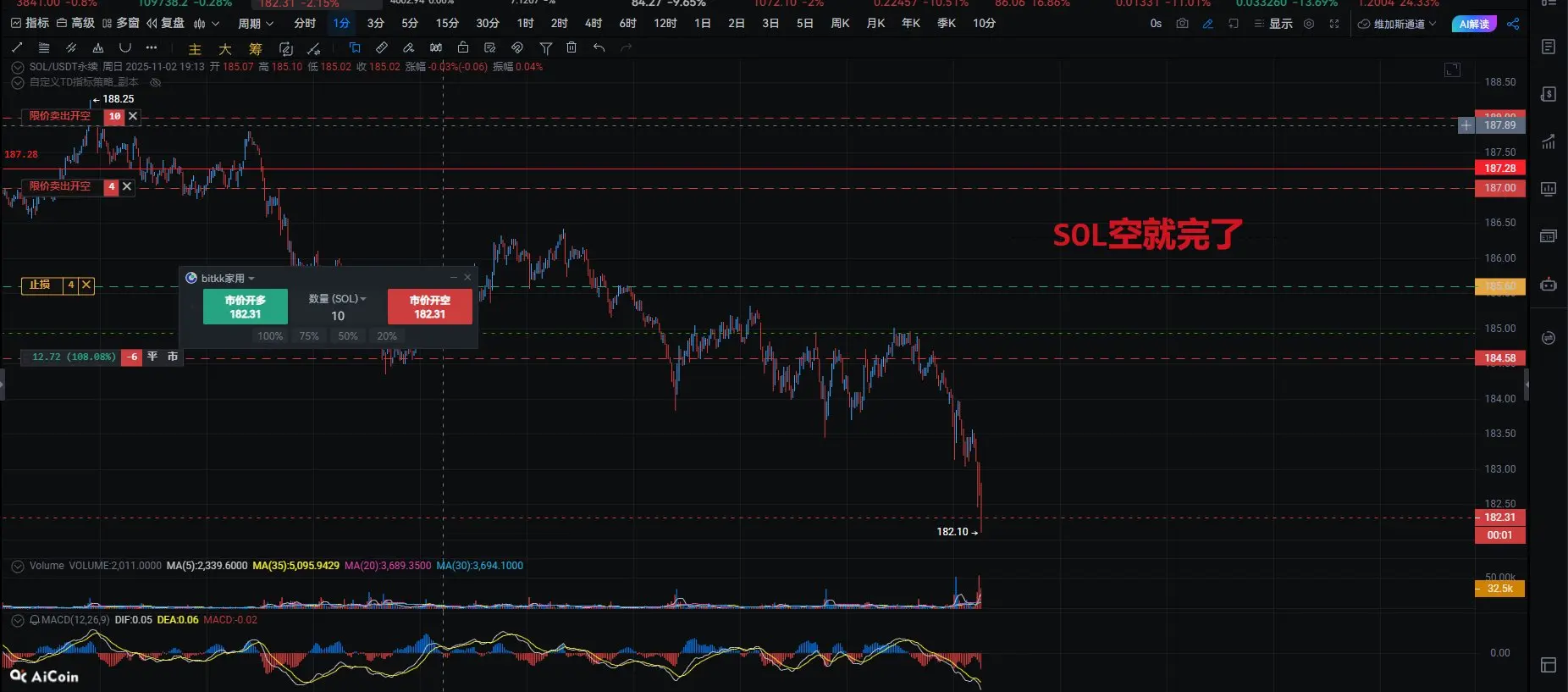Toggle hide drawings eye-slash icon
Image resolution: width=1568 pixels, height=692 pixels.
[x=517, y=47]
